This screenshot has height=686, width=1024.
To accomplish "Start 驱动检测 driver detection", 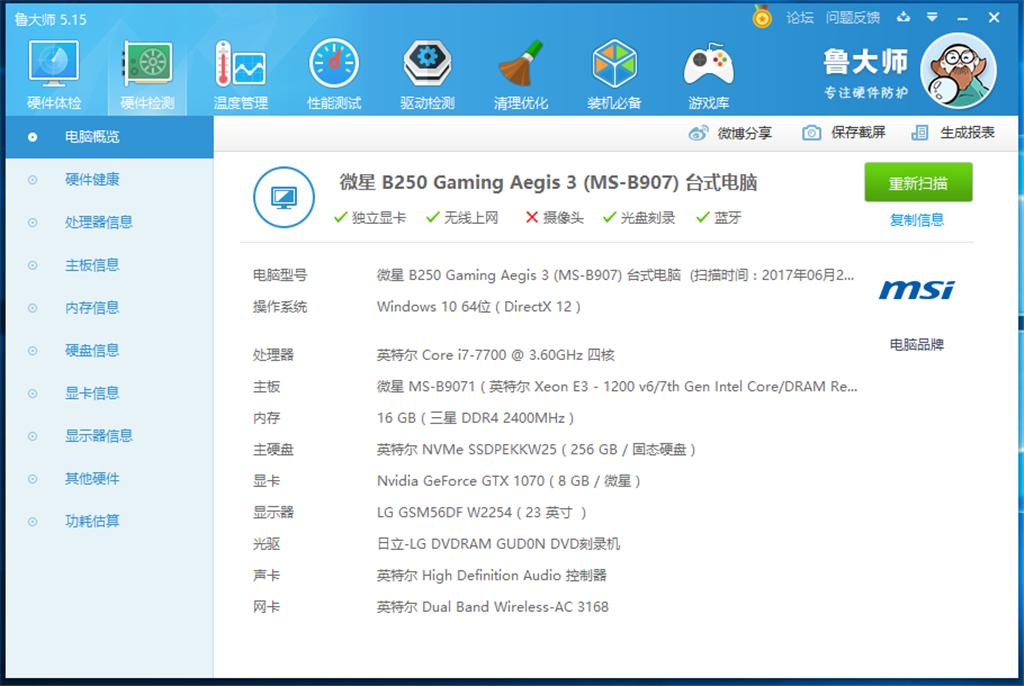I will coord(428,70).
